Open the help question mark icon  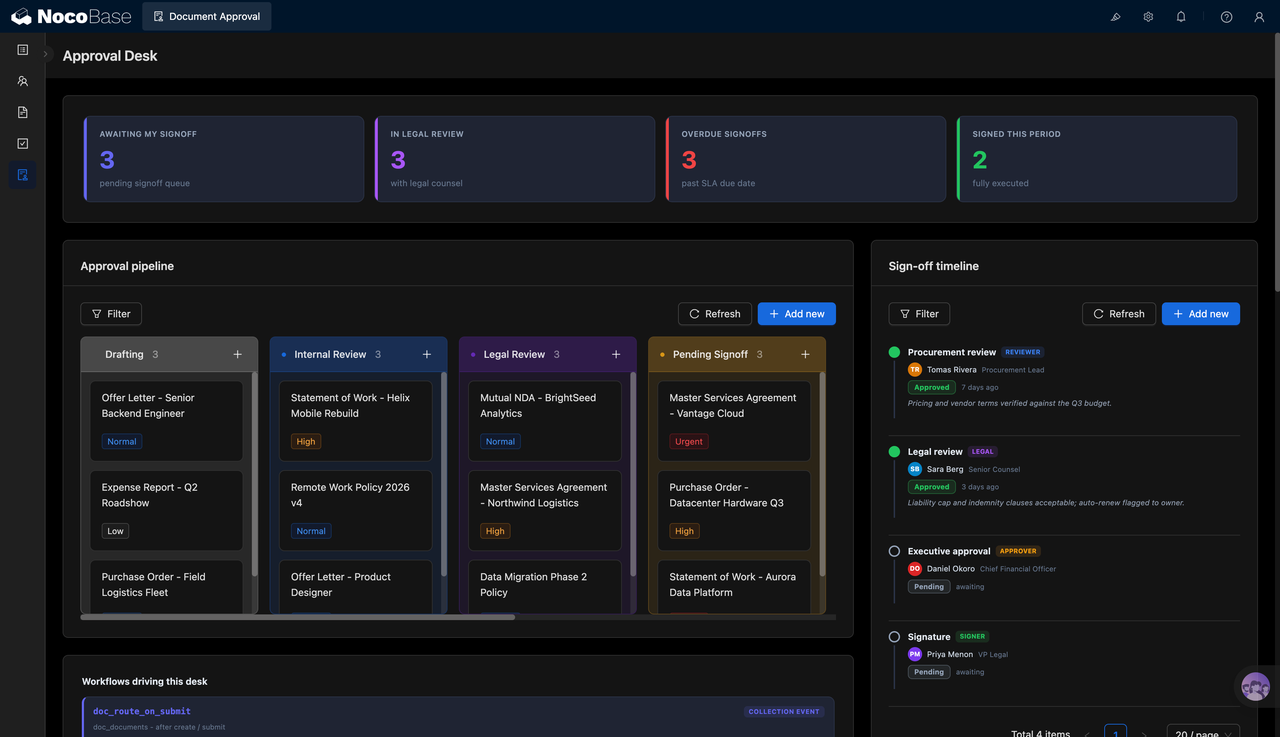[1226, 17]
